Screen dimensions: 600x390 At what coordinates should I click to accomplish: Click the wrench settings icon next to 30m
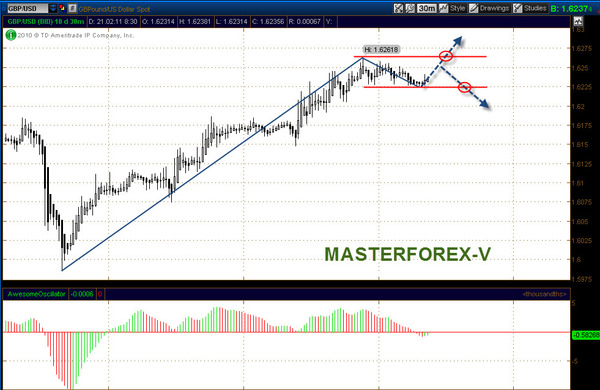coord(410,8)
